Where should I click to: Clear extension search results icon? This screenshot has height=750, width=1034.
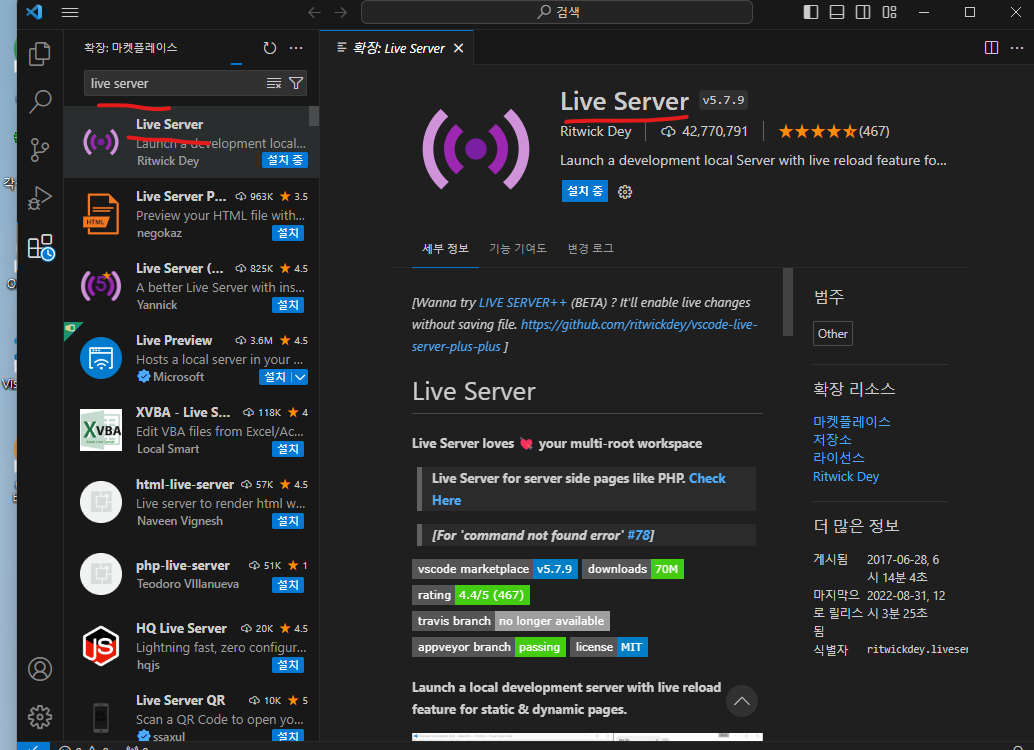coord(274,83)
